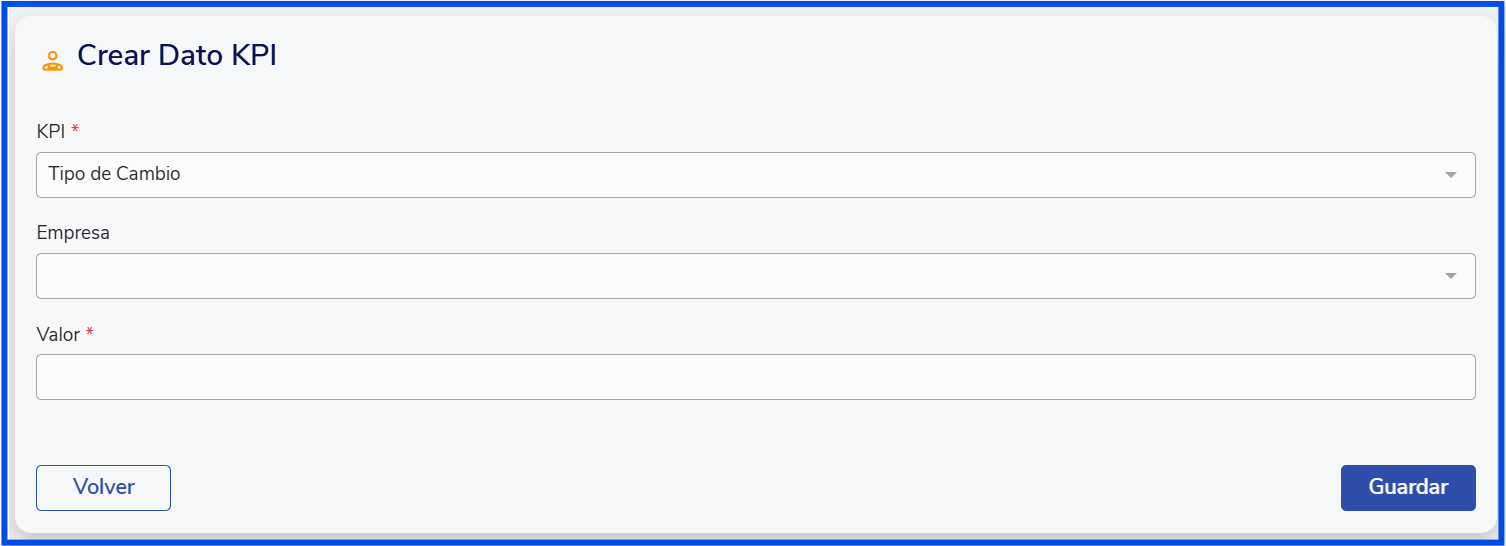Expand the Empresa dropdown arrow
Screen dimensions: 1506x546
click(x=1450, y=276)
